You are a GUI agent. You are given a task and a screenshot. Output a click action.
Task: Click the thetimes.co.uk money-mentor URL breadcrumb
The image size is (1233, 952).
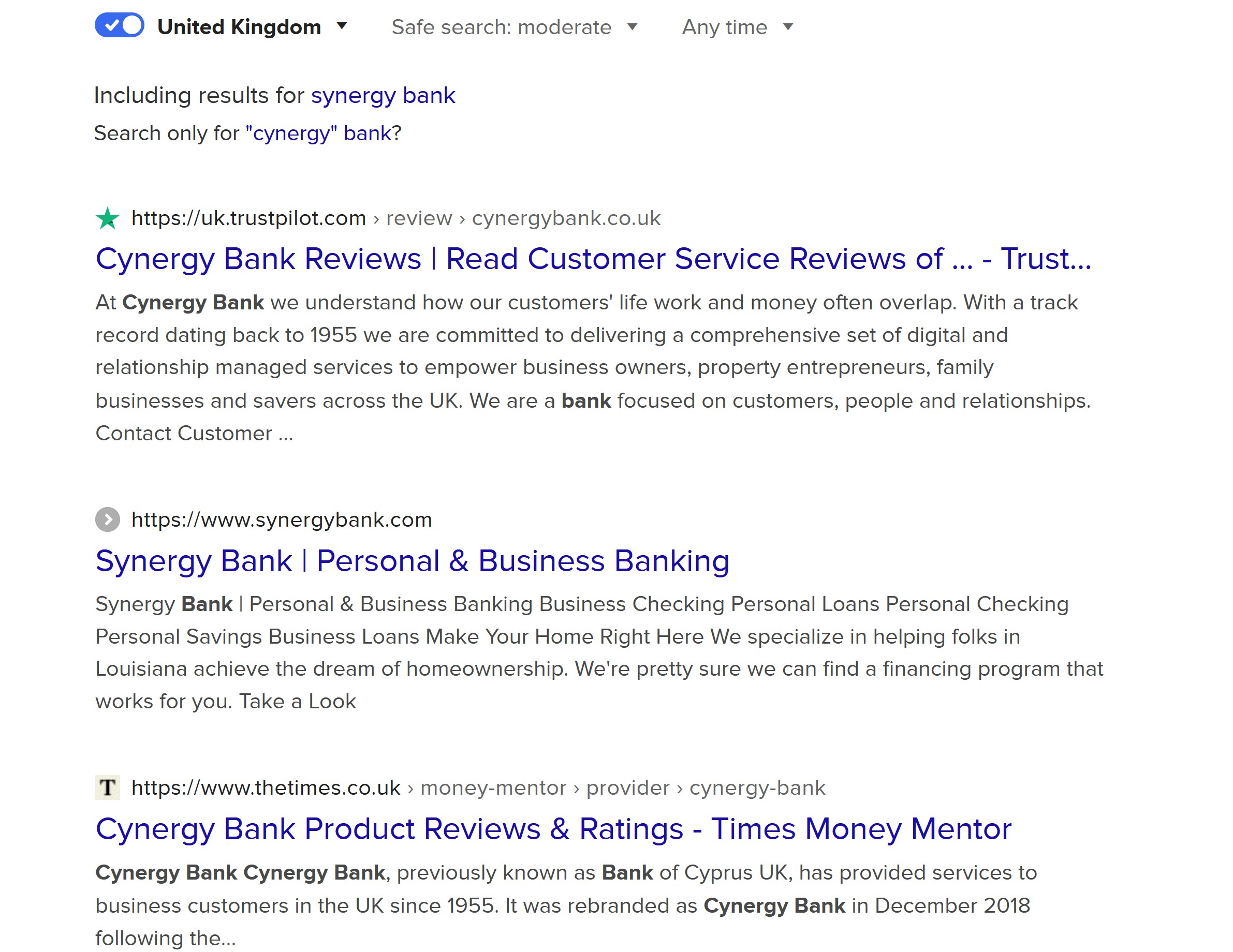(x=478, y=787)
